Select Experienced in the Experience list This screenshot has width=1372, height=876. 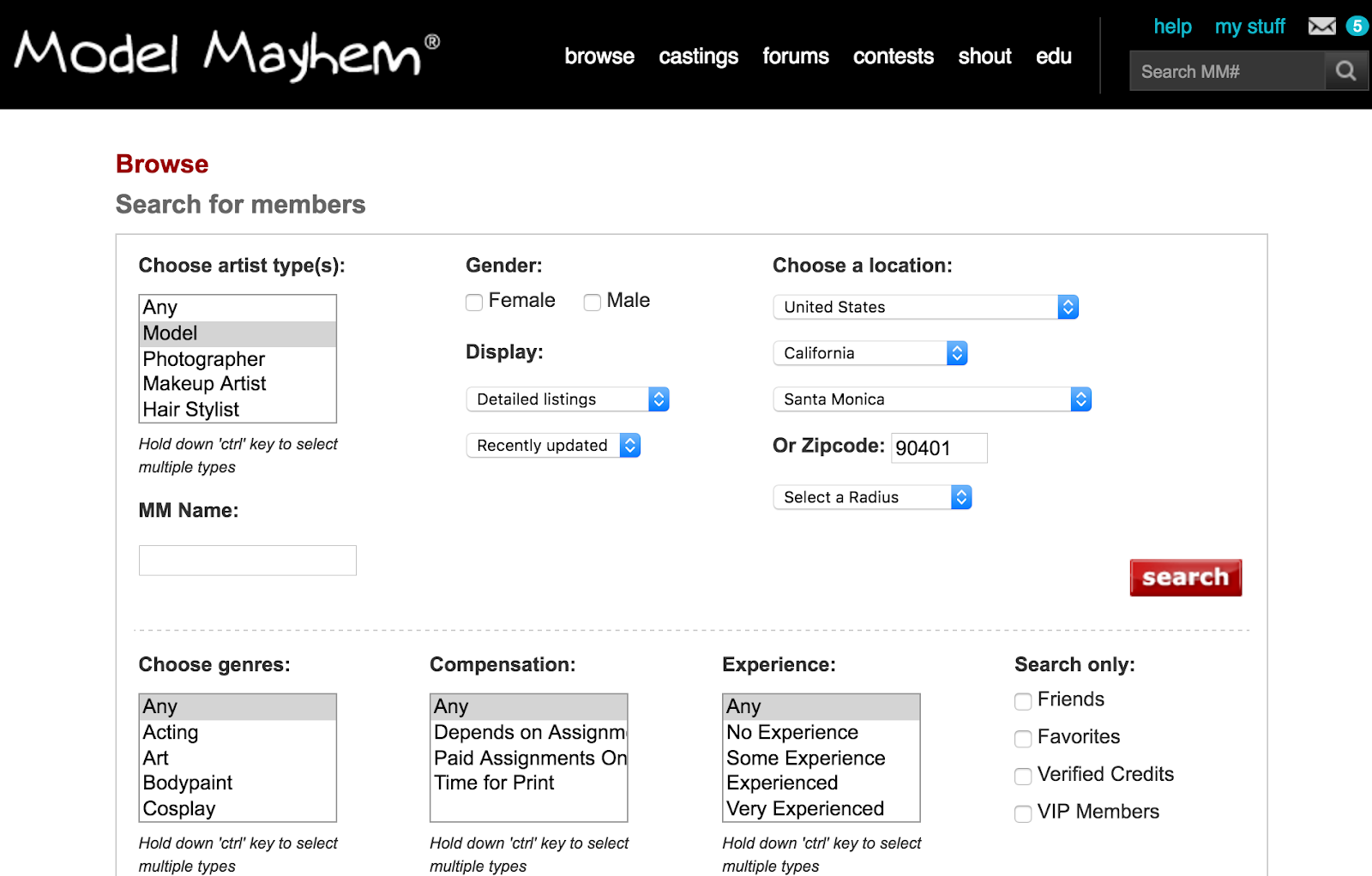click(x=821, y=783)
